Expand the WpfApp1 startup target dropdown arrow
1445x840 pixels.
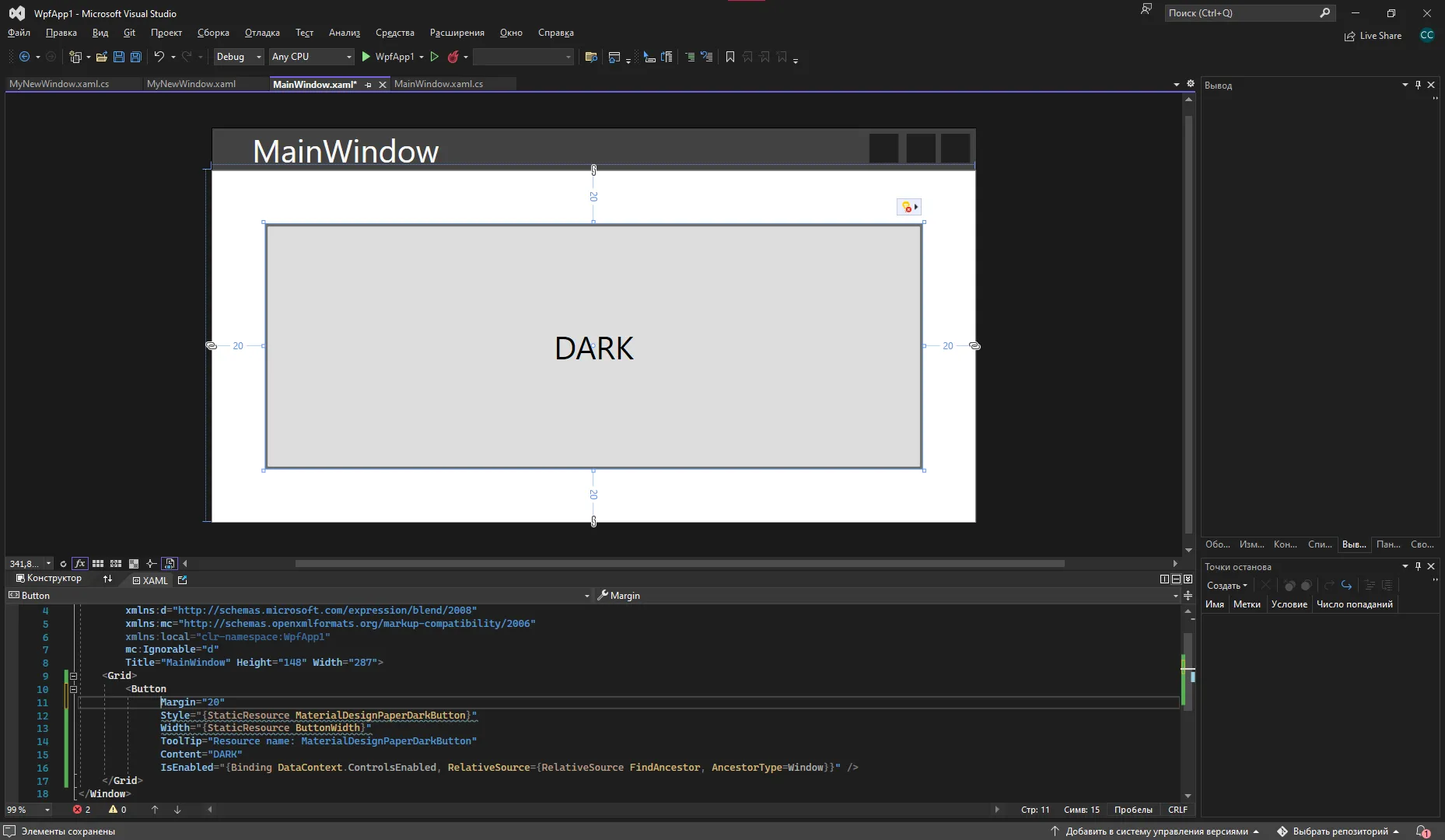click(422, 57)
